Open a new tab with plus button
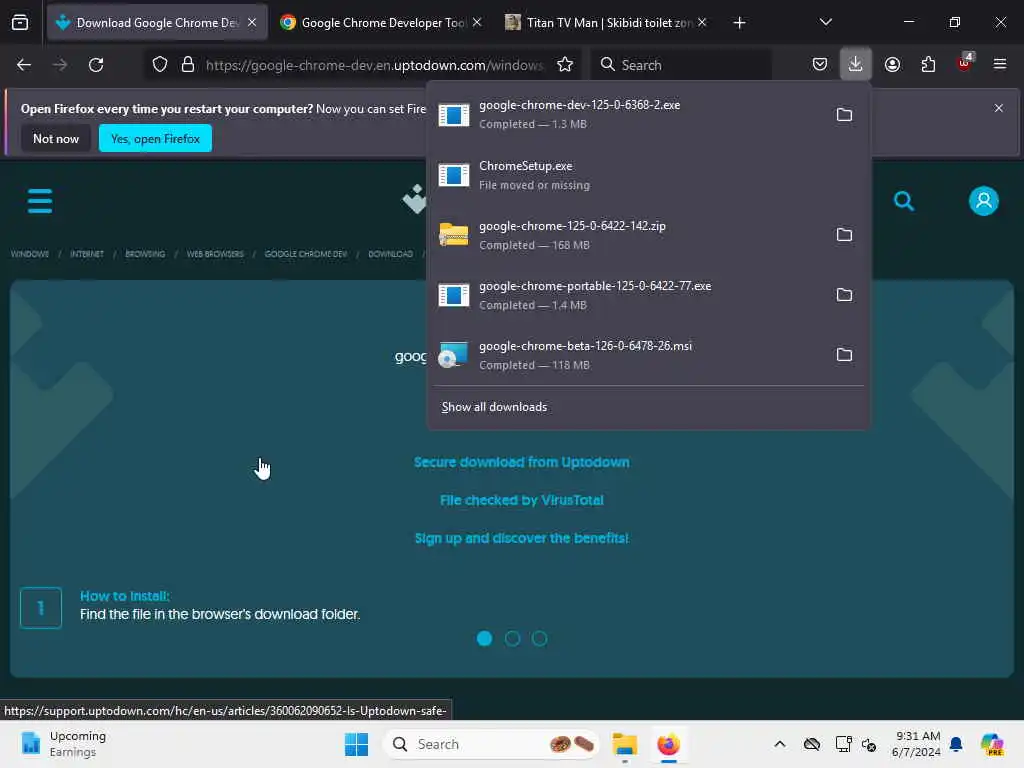Screen dimensions: 1024x768 click(x=739, y=23)
